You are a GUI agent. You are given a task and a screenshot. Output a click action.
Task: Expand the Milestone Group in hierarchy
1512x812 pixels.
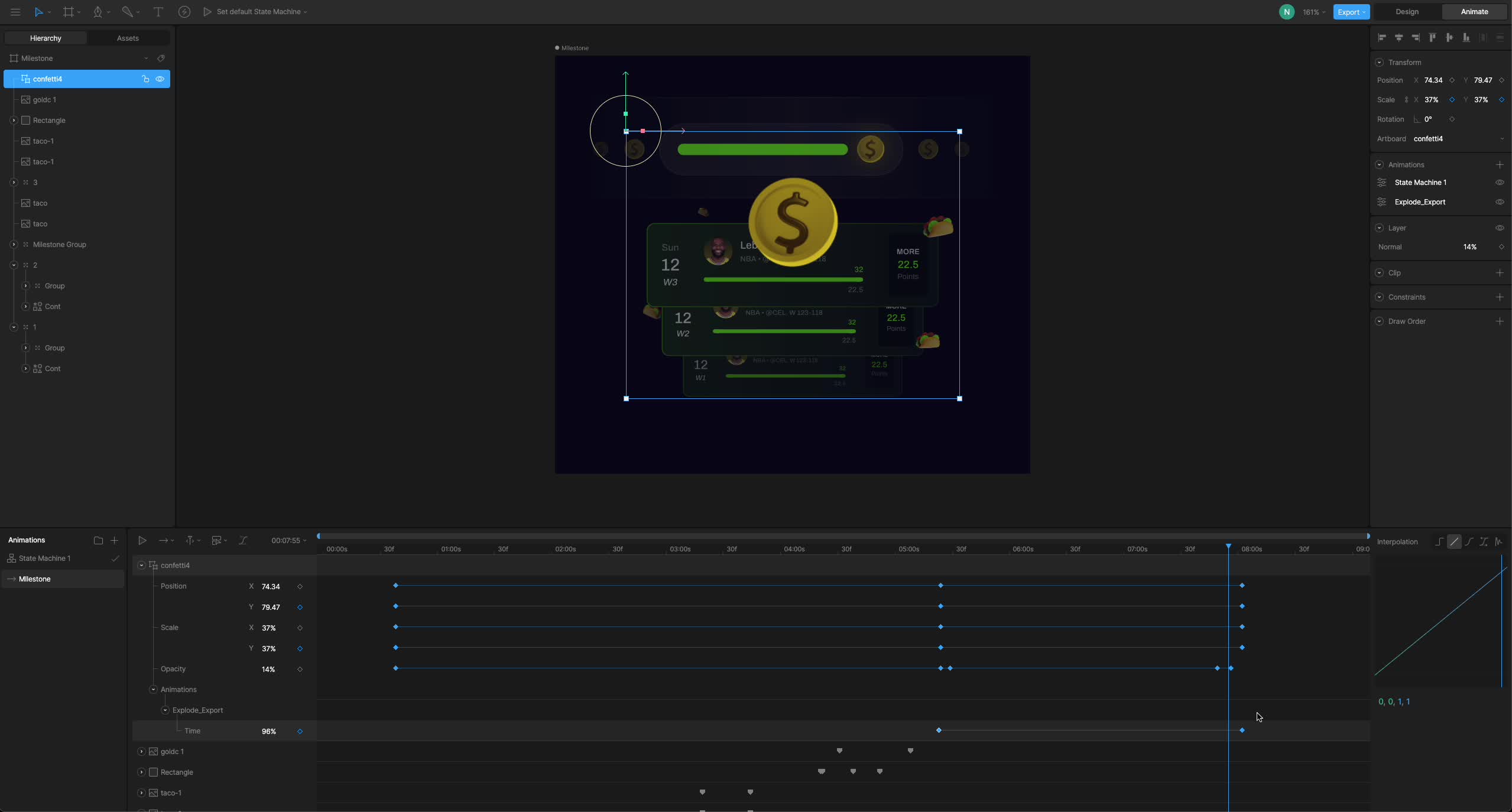(14, 245)
